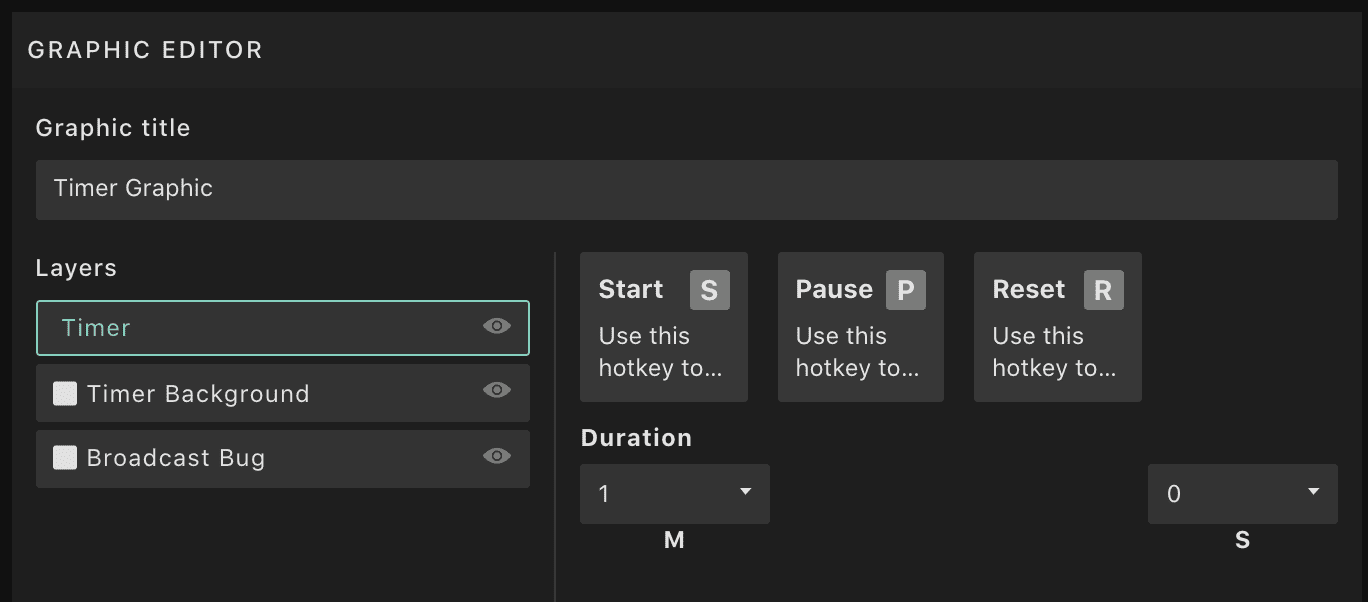Image resolution: width=1368 pixels, height=602 pixels.
Task: Click the seconds value showing 0
Action: pyautogui.click(x=1174, y=494)
